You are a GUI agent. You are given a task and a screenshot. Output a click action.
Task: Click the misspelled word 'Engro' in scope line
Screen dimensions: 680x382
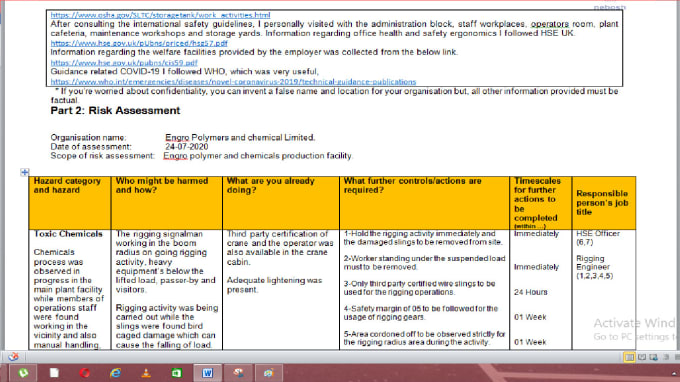point(175,156)
